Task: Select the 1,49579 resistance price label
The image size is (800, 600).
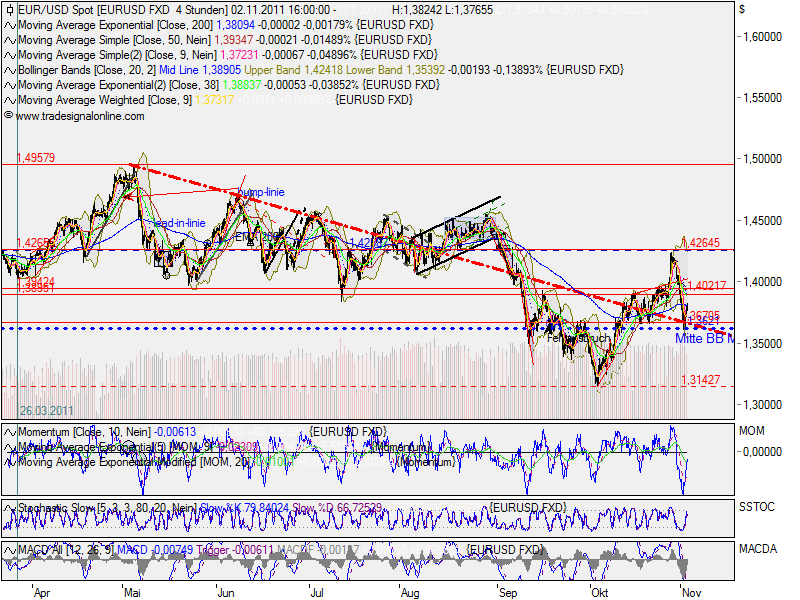Action: point(36,158)
